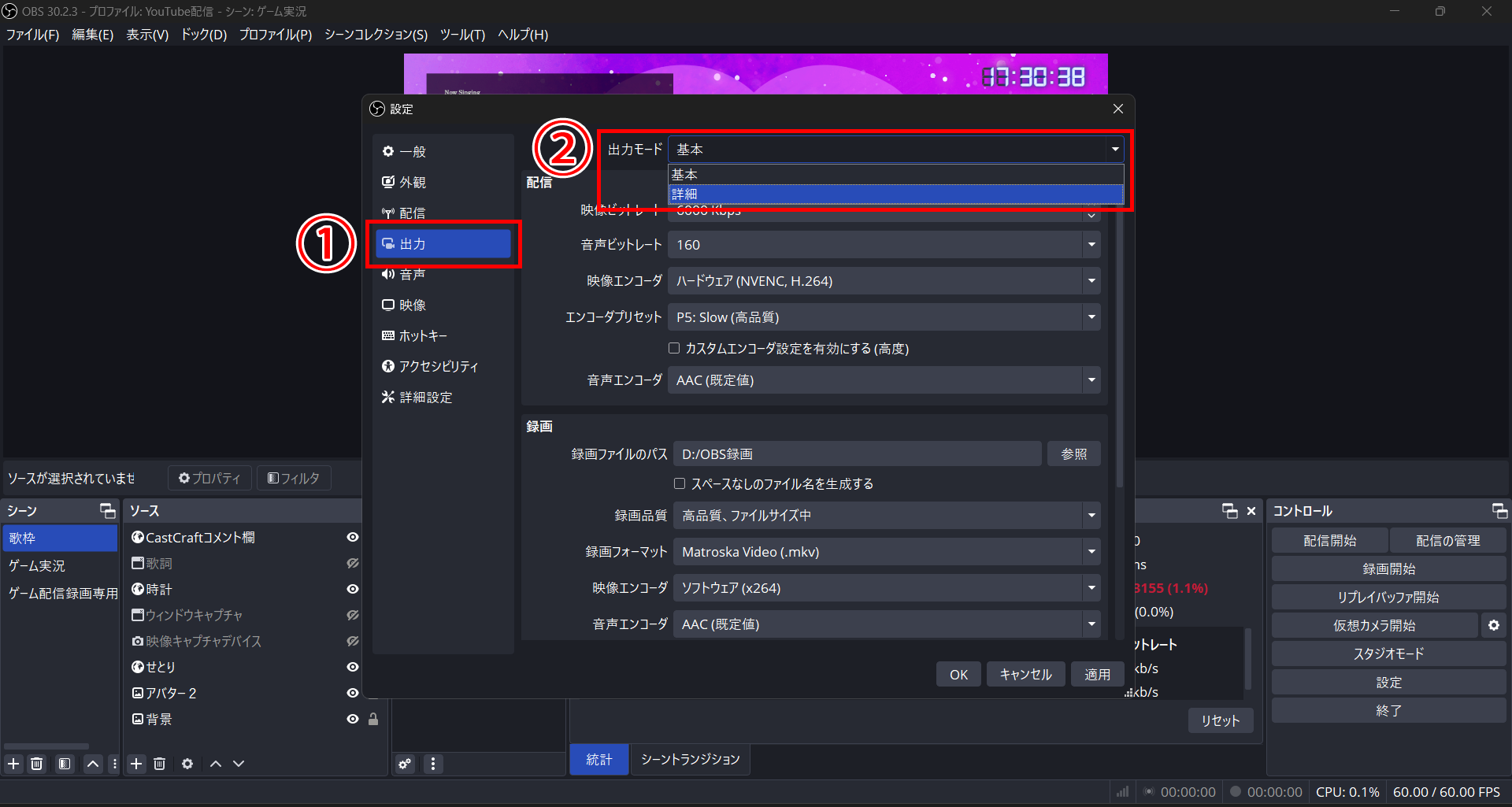Image resolution: width=1512 pixels, height=807 pixels.
Task: Switch to シーントランジション tab
Action: 691,759
